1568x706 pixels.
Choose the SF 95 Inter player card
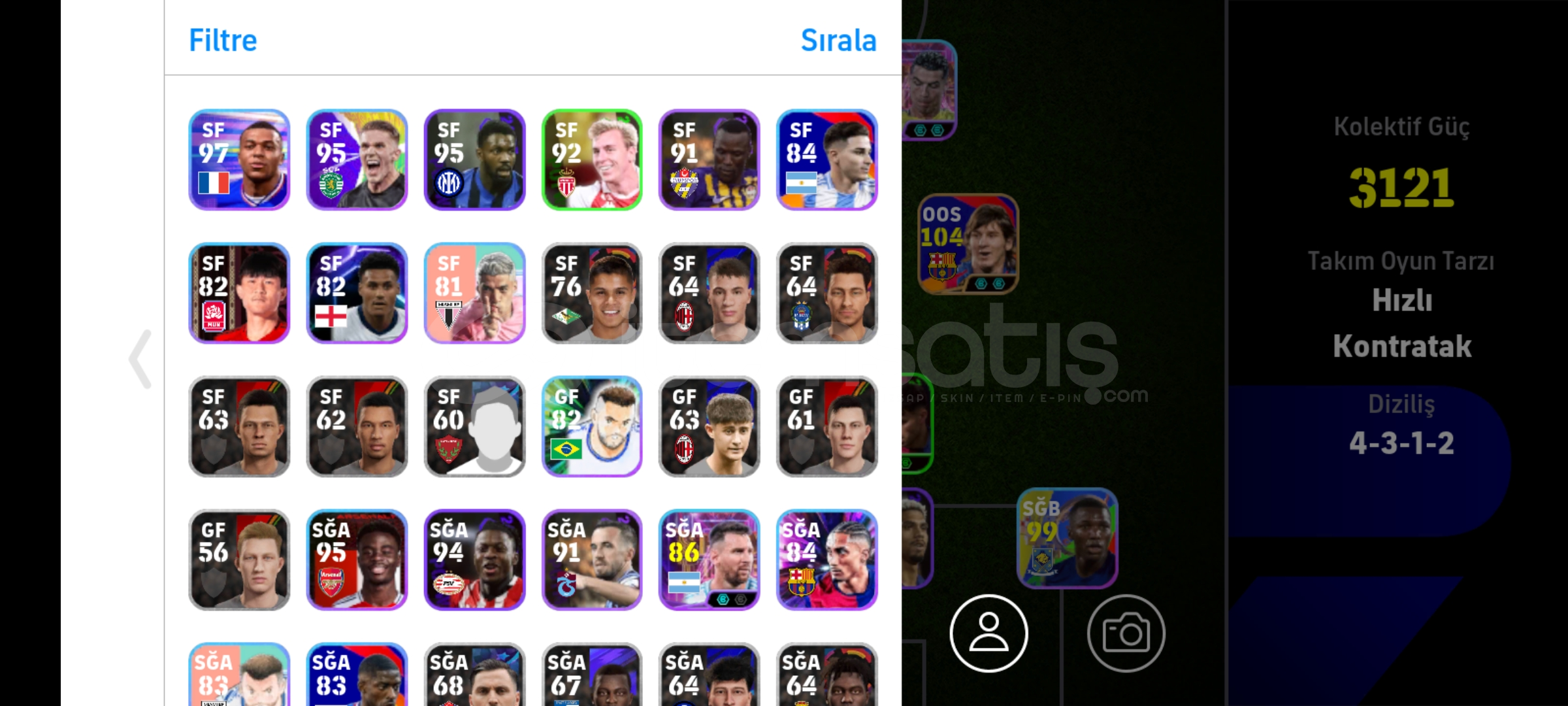(474, 160)
